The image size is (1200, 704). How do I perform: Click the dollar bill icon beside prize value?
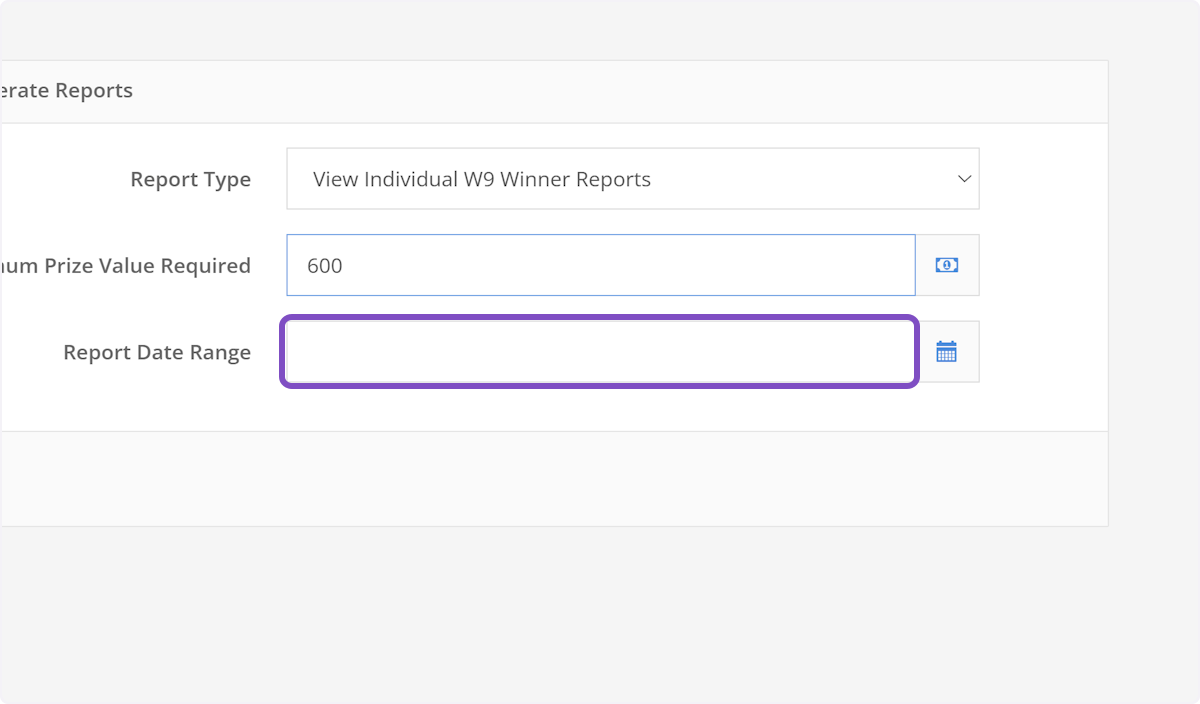(x=946, y=265)
